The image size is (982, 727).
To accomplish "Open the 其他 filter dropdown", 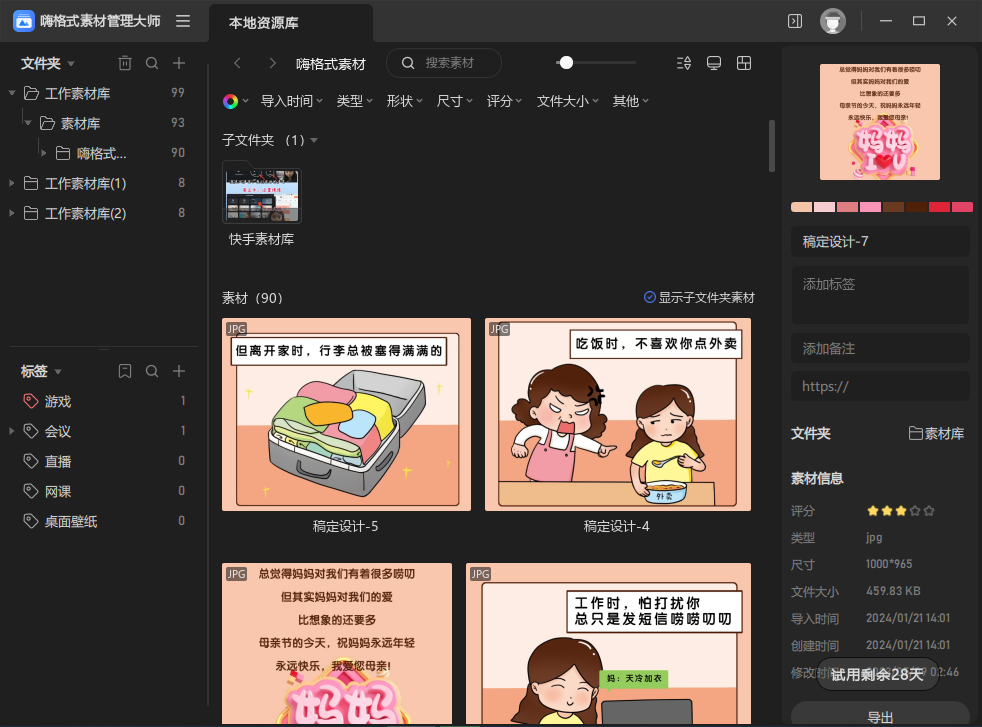I will [x=631, y=101].
